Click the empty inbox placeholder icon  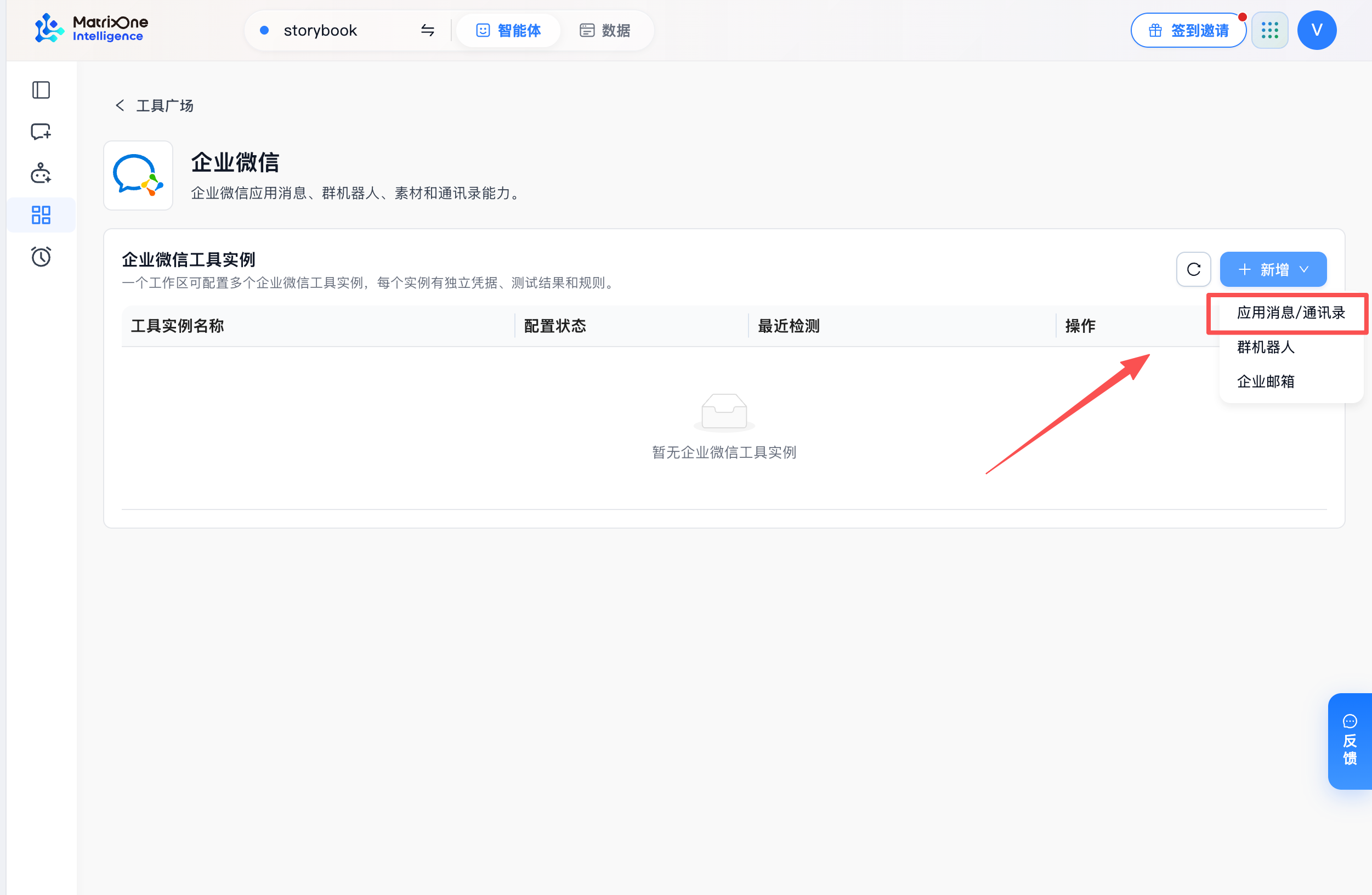point(724,412)
